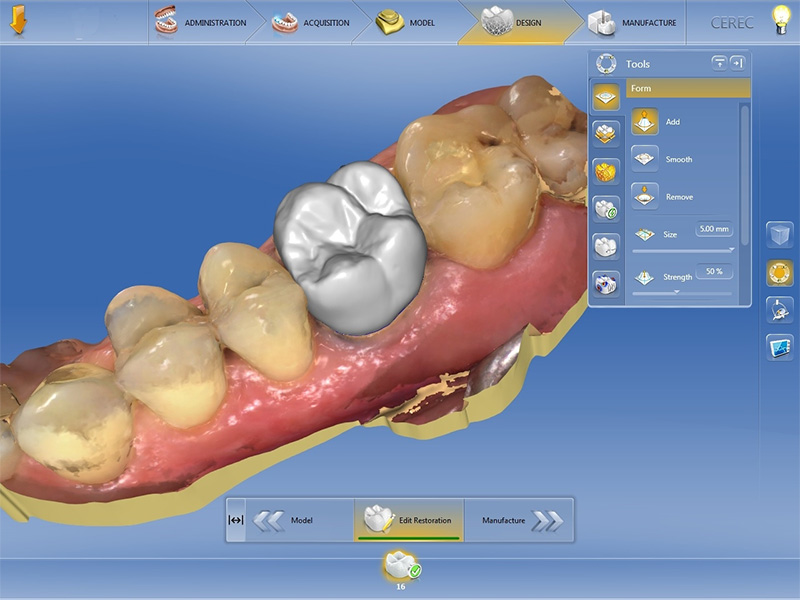Go back to the Model step
This screenshot has width=800, height=600.
pos(299,520)
